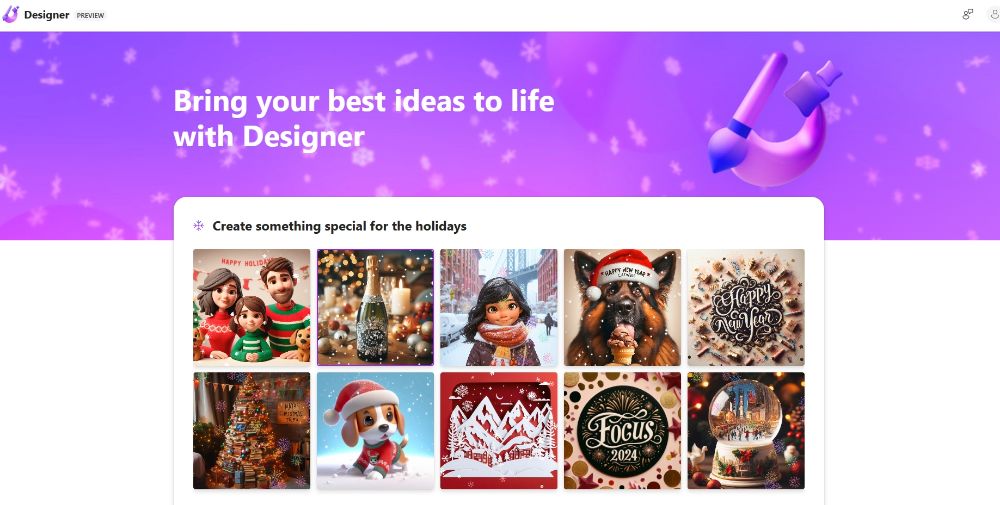Choose the champagne bottle with candles image
Viewport: 1000px width, 505px height.
pyautogui.click(x=375, y=307)
